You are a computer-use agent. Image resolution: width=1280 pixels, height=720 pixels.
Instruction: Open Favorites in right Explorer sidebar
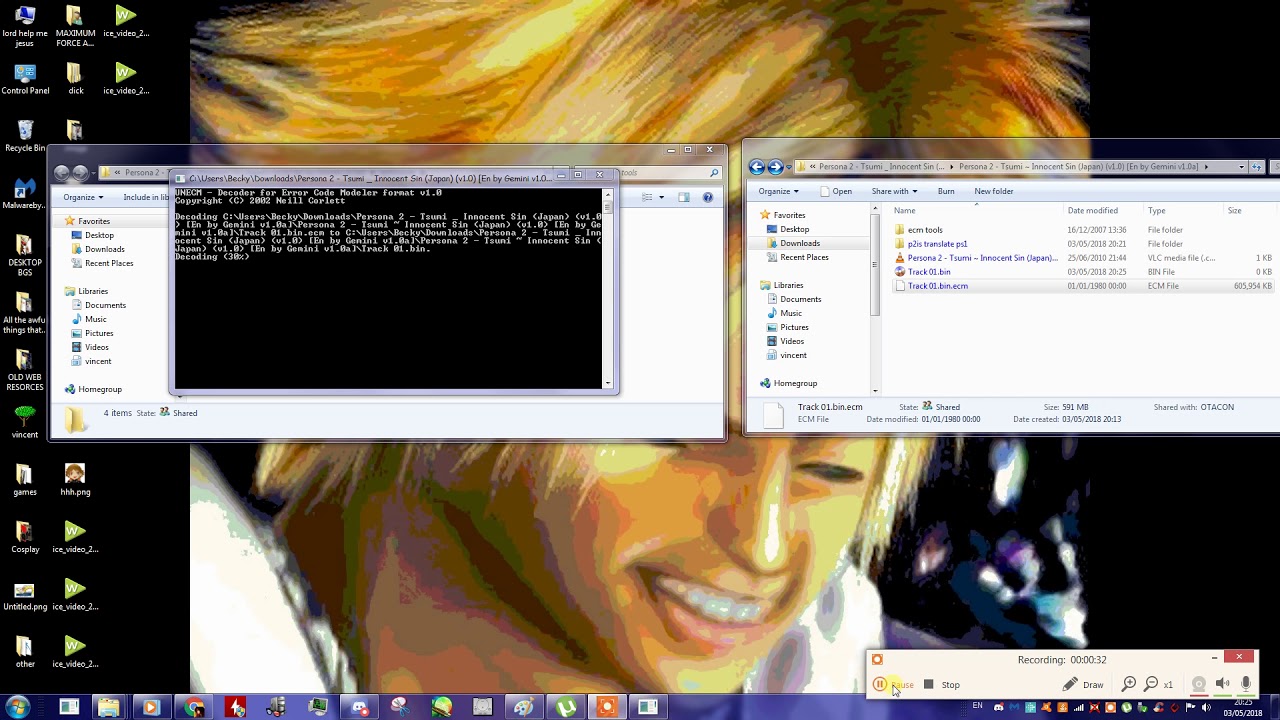coord(789,215)
